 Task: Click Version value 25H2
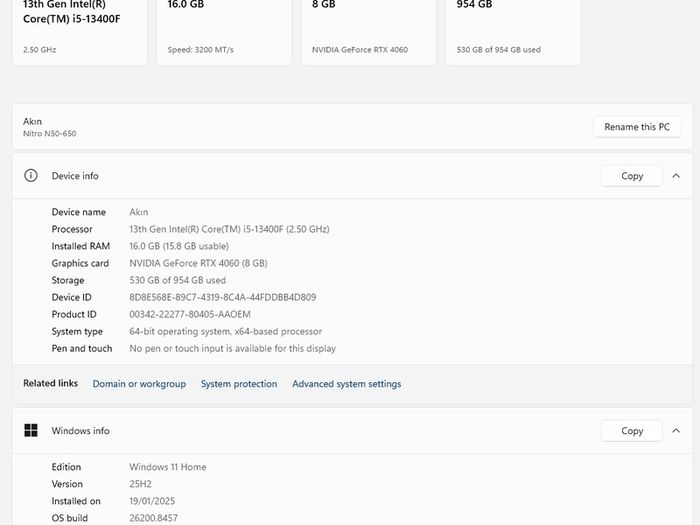click(x=141, y=484)
